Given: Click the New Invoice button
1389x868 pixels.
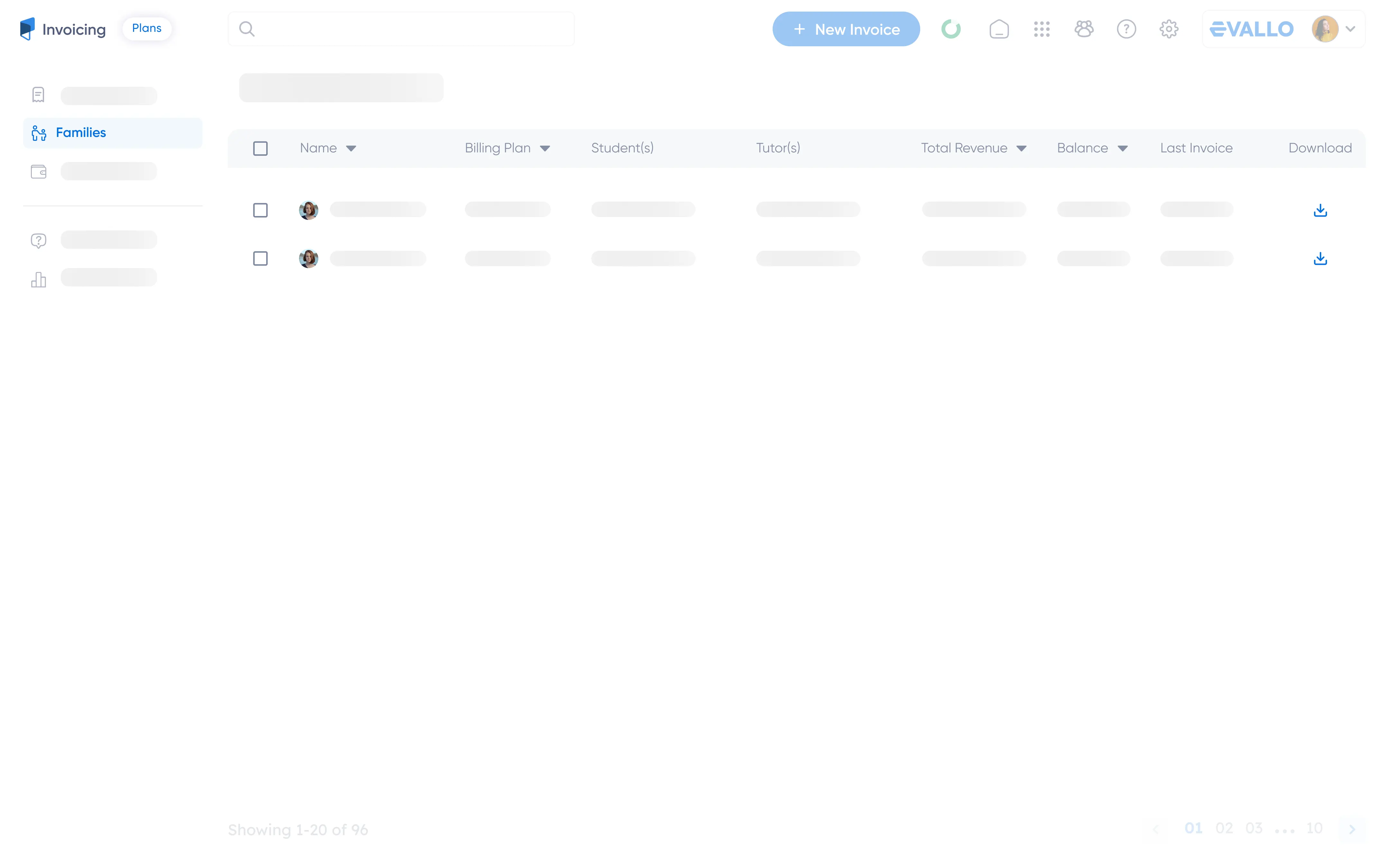Looking at the screenshot, I should tap(845, 29).
